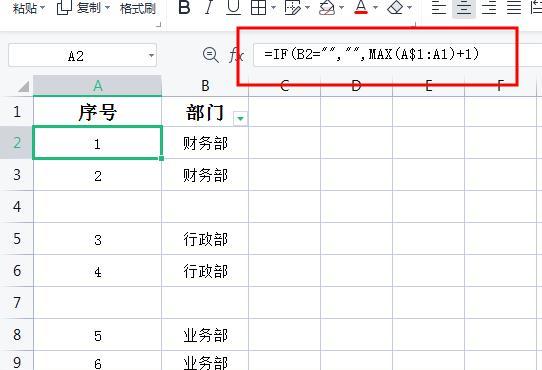The width and height of the screenshot is (542, 370).
Task: Select column C header
Action: pos(284,85)
